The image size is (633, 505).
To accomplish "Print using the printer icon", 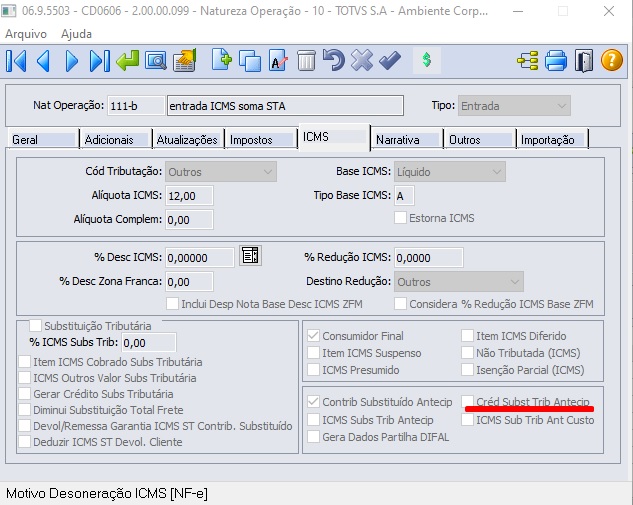I will click(556, 61).
